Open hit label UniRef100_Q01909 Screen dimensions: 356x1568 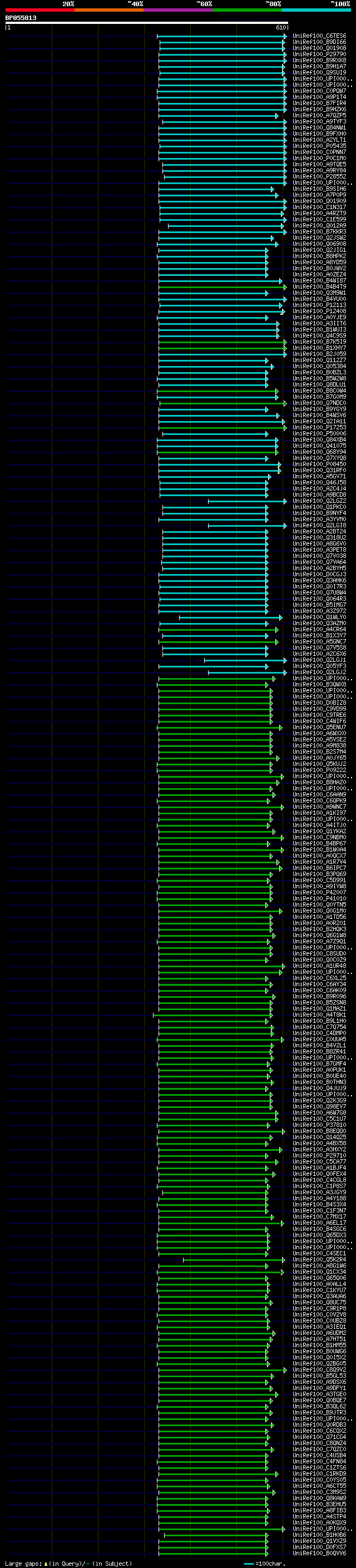click(x=319, y=201)
